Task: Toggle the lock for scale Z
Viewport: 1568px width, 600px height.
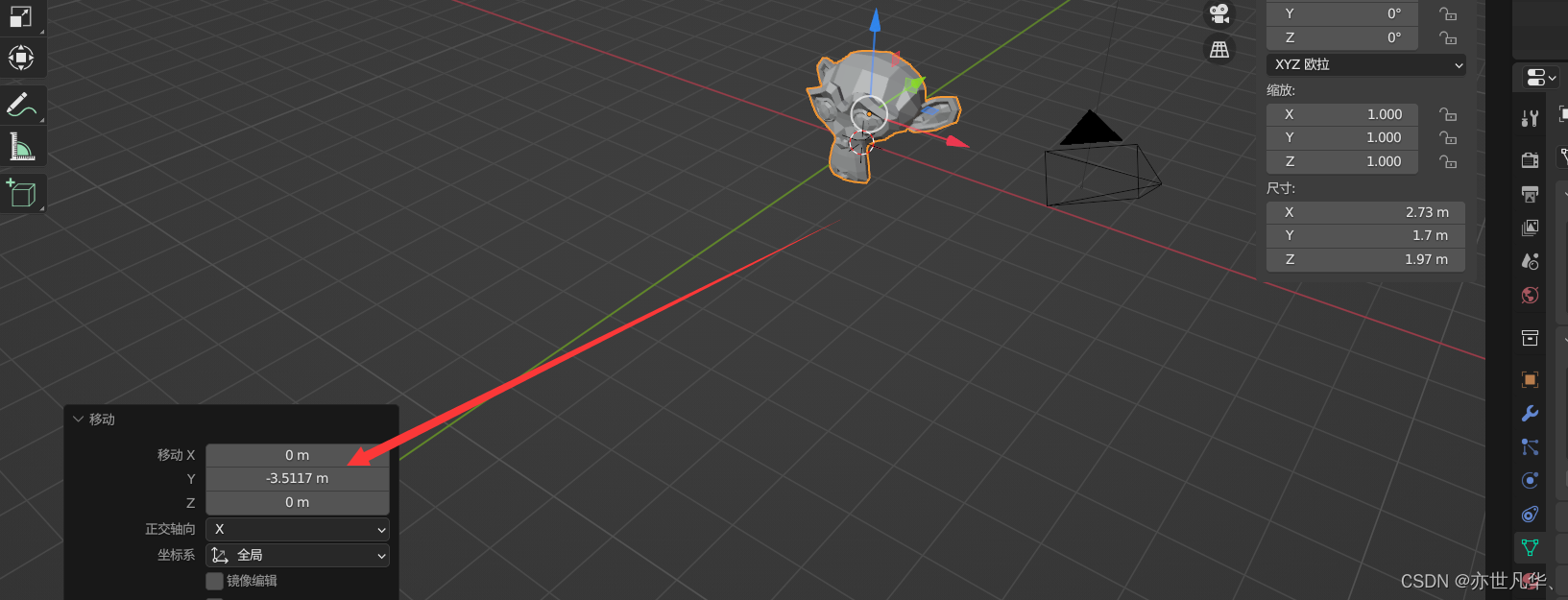Action: pyautogui.click(x=1448, y=161)
